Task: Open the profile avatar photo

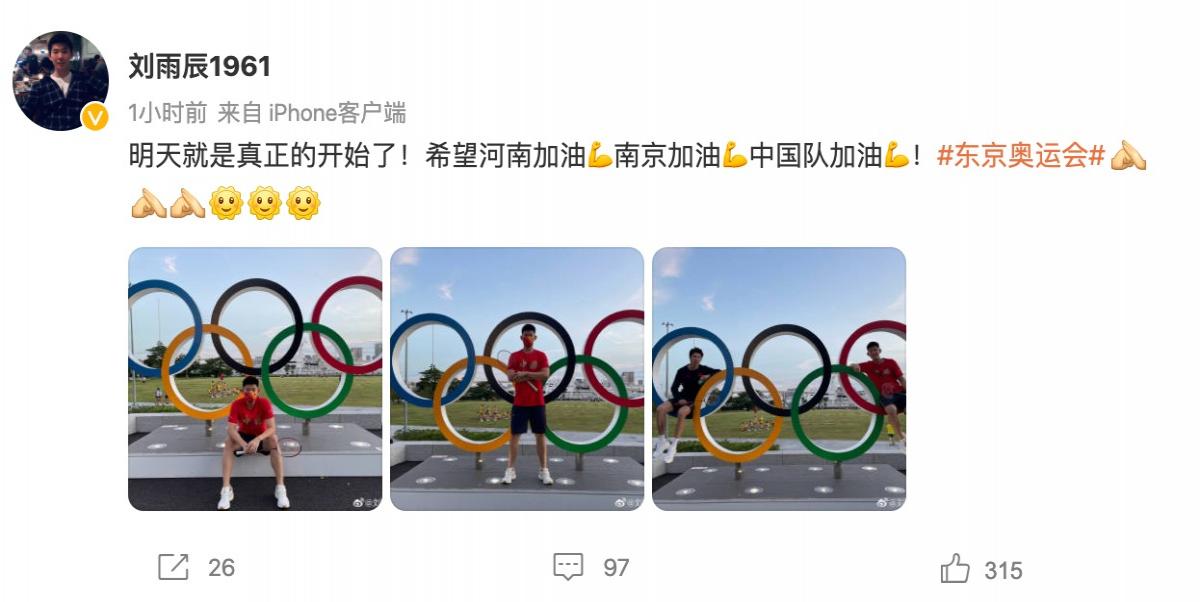Action: [60, 81]
